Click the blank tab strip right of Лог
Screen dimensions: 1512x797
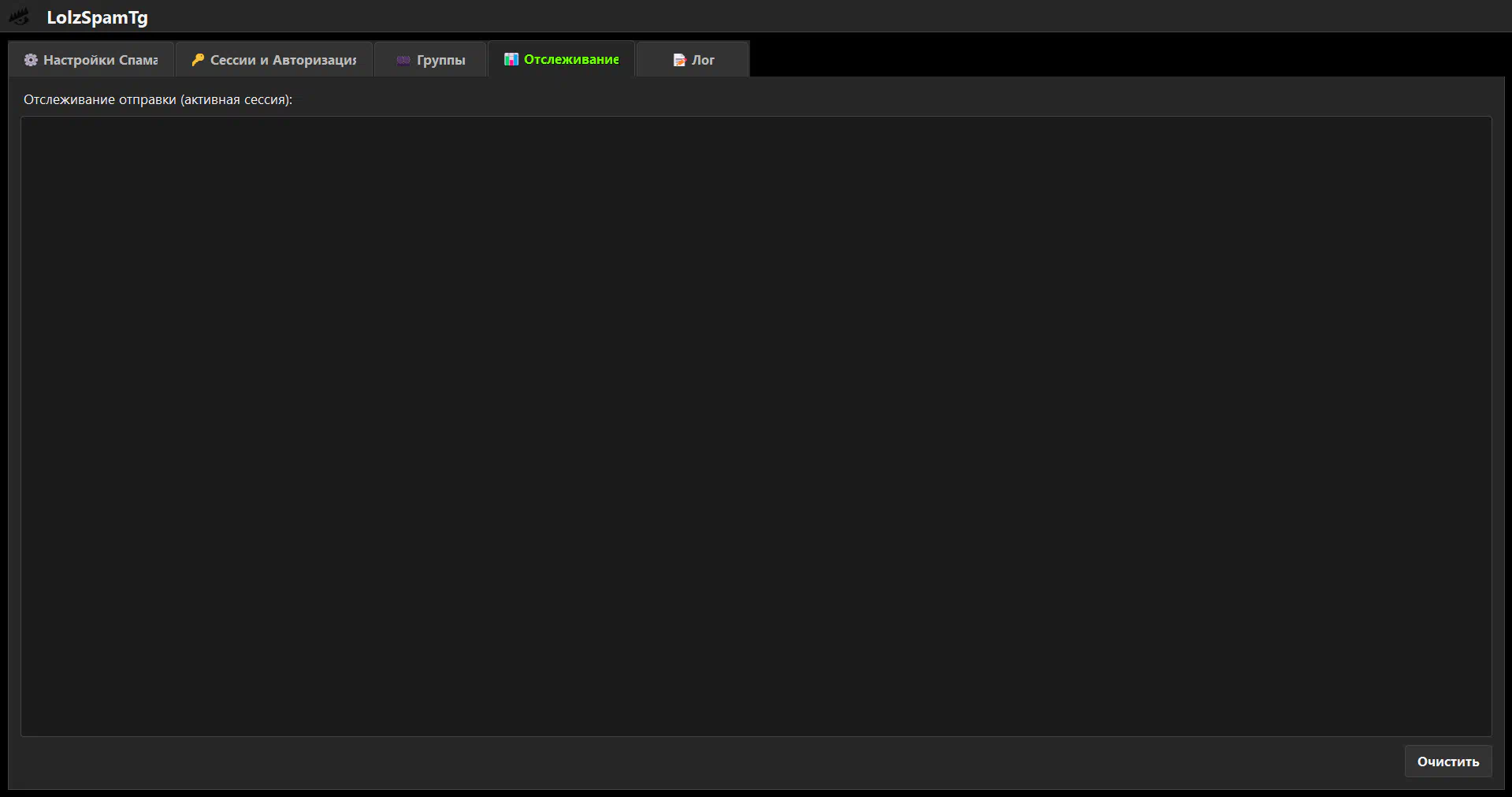point(1103,58)
